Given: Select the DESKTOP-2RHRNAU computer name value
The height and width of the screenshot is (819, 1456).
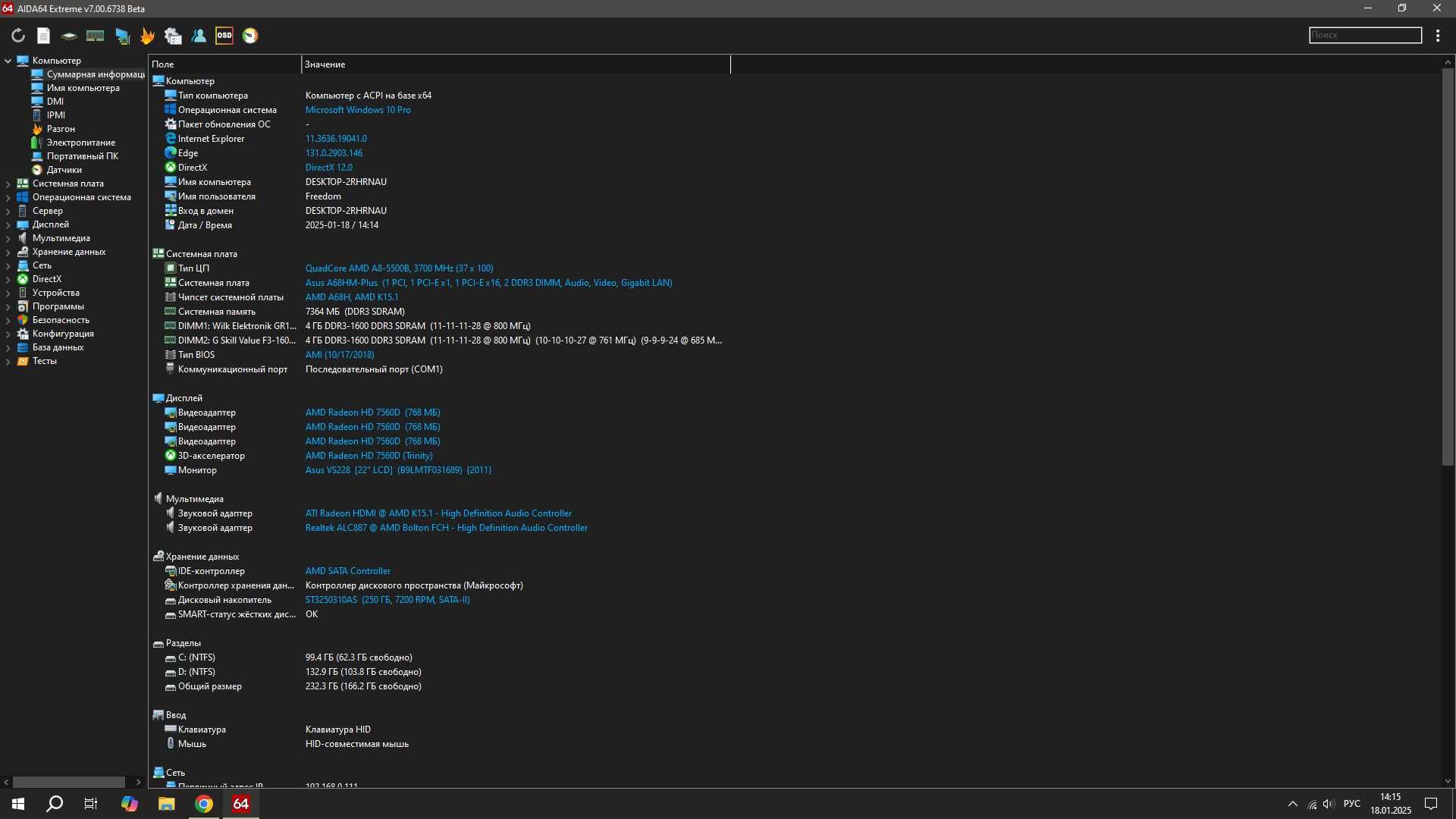Looking at the screenshot, I should [346, 182].
